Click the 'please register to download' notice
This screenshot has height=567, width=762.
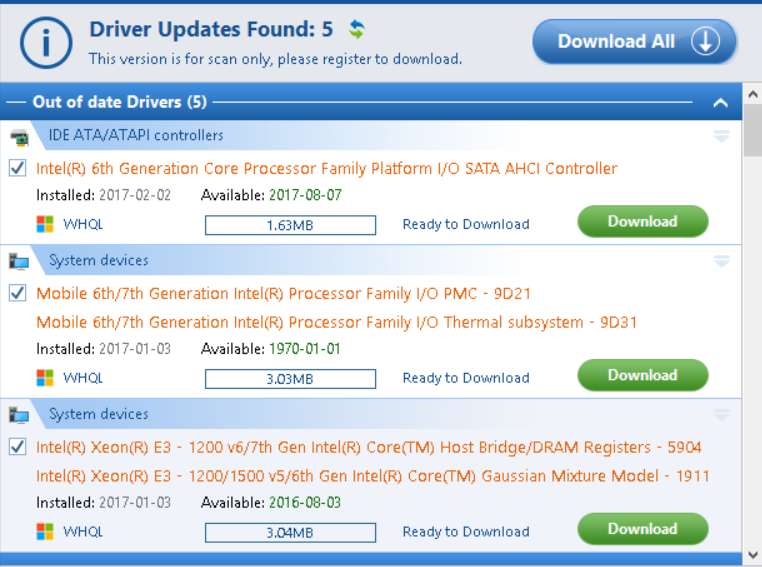(x=275, y=59)
